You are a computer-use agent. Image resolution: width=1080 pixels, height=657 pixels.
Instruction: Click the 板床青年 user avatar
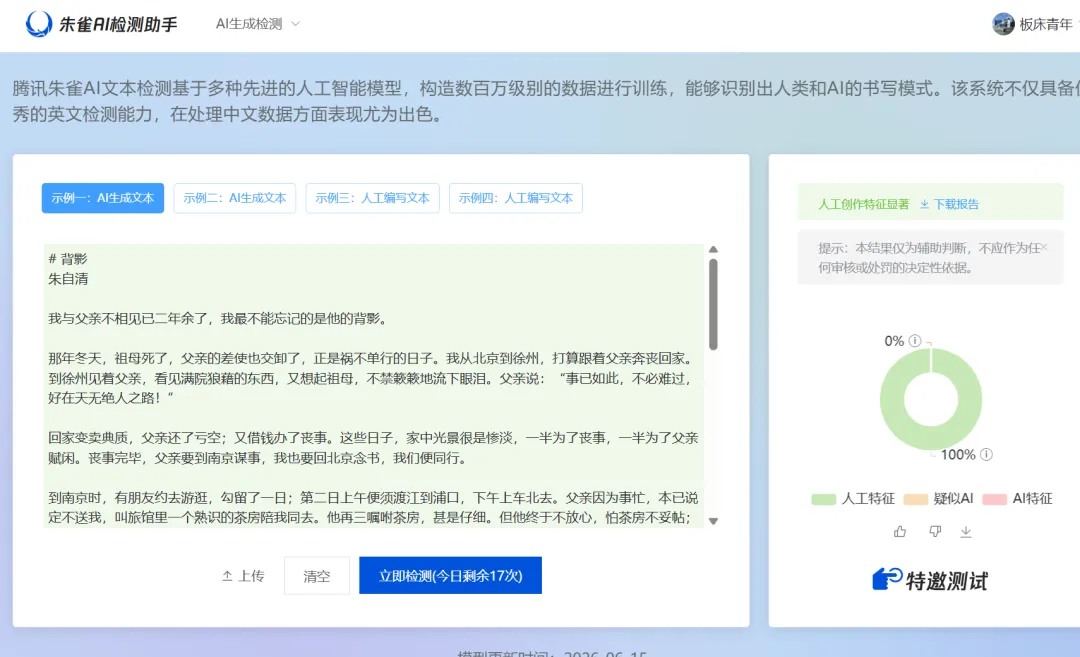click(1003, 24)
